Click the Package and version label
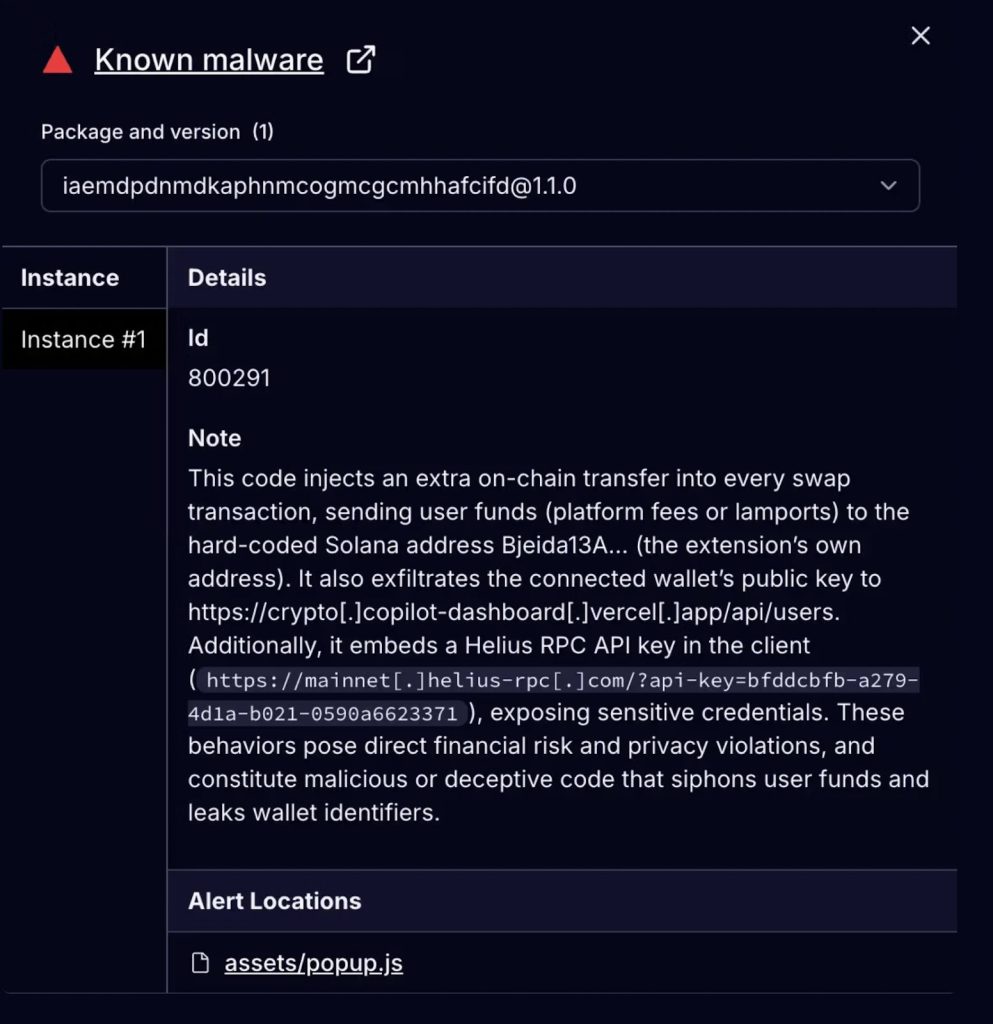 pos(140,132)
